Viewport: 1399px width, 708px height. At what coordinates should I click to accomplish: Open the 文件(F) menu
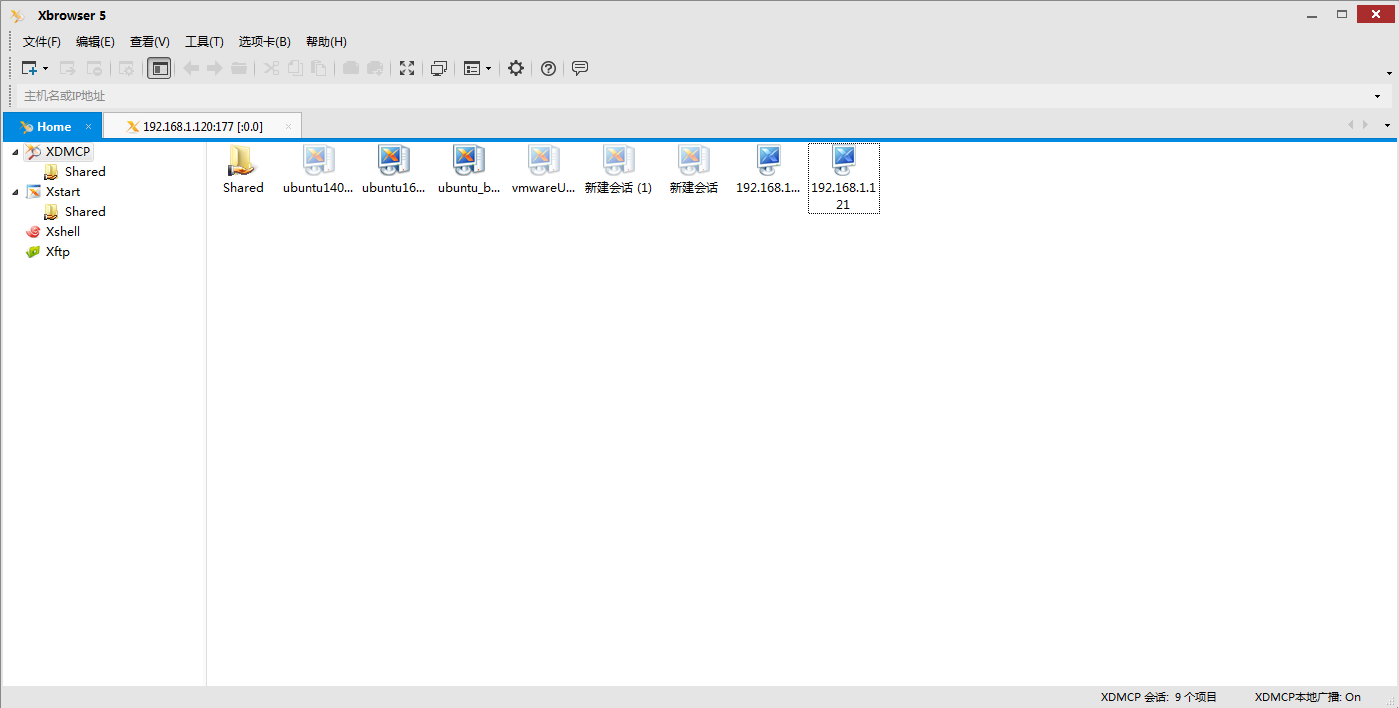coord(42,42)
